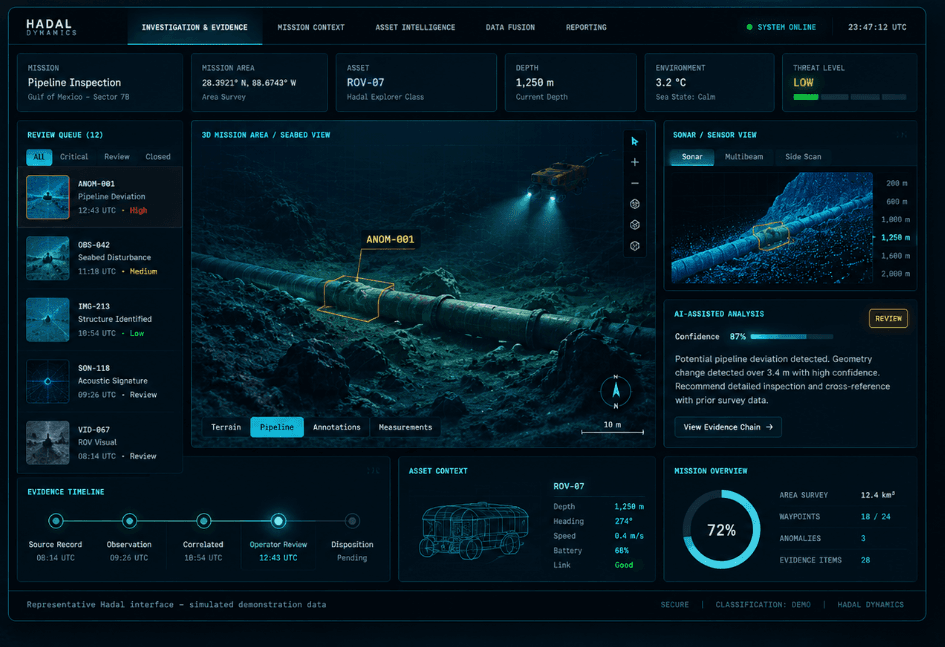Click the Operator Review timeline node
945x647 pixels.
(x=278, y=520)
